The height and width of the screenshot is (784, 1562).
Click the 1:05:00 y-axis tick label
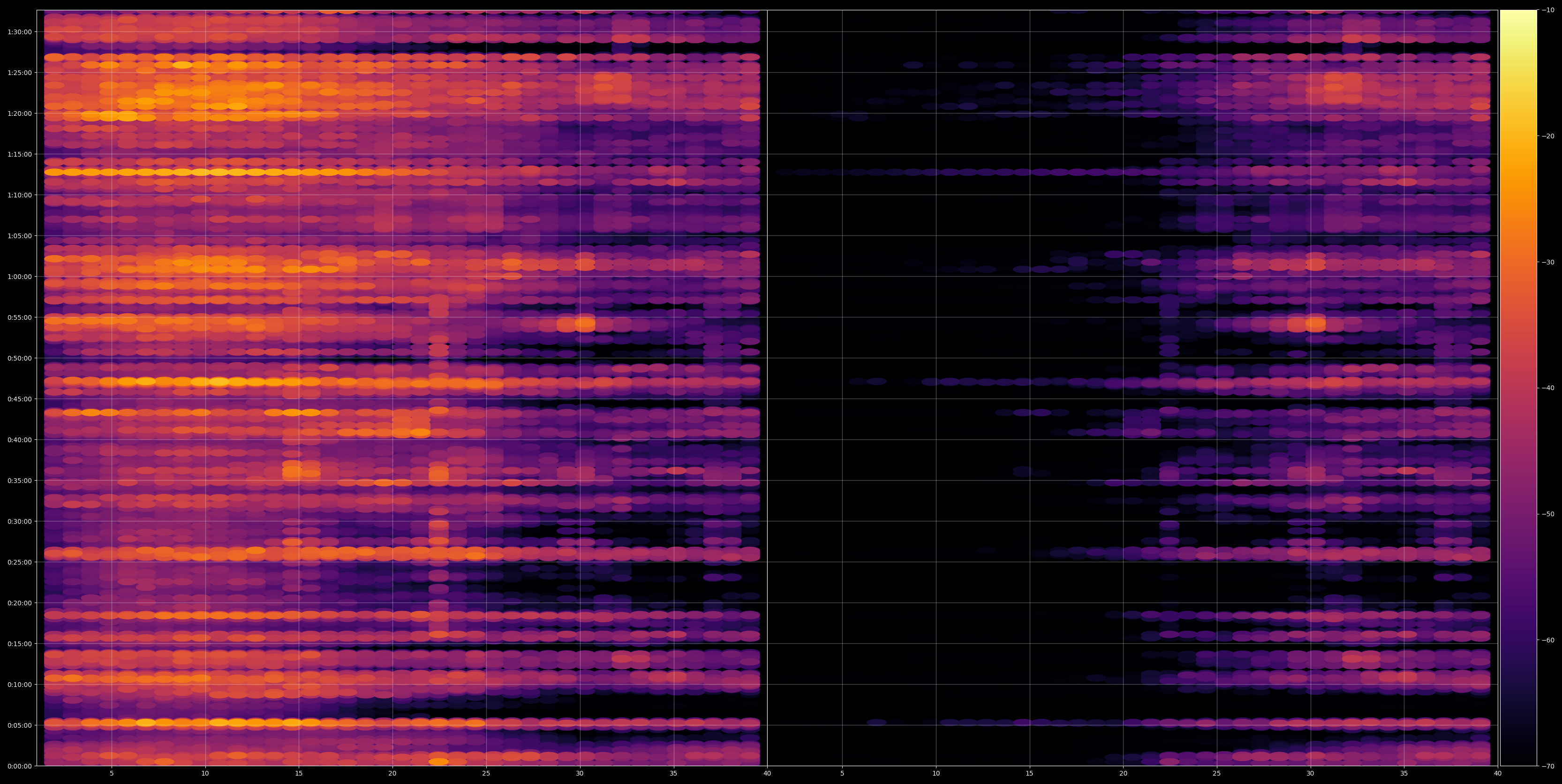(19, 236)
